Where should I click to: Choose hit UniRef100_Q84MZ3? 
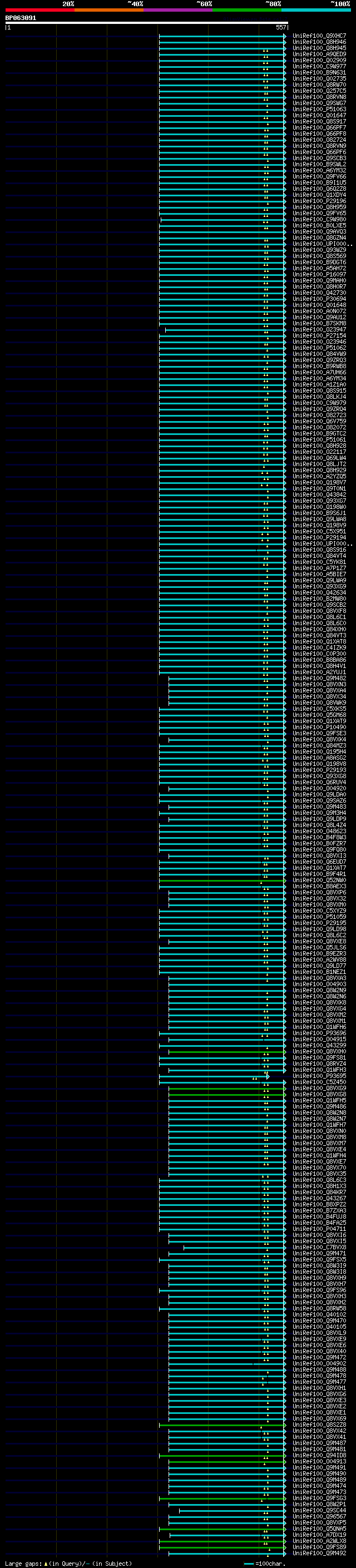click(319, 746)
